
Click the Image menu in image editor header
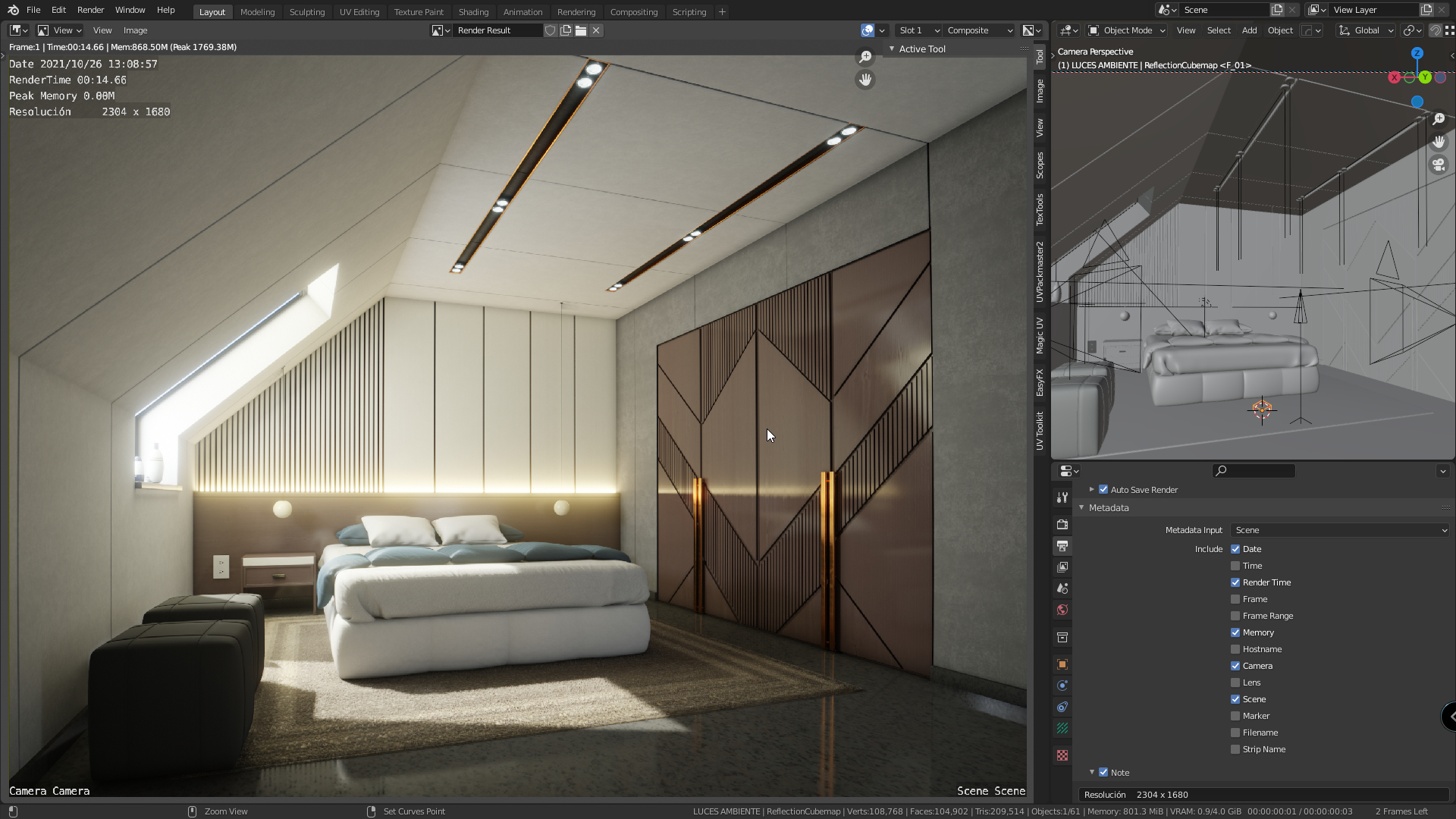point(135,30)
